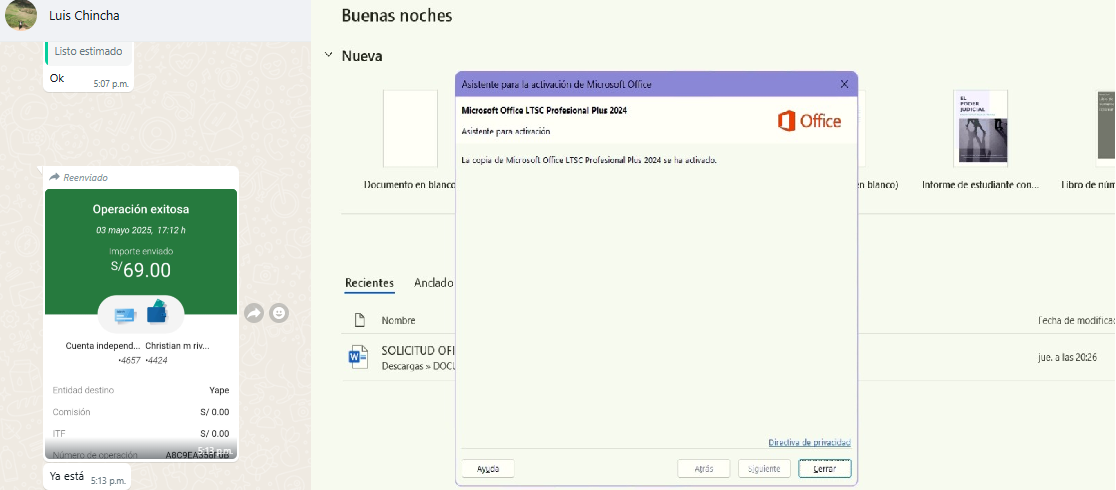Open the Informe de estudiante template thumbnail
Screen dimensions: 1116x490
click(x=980, y=127)
